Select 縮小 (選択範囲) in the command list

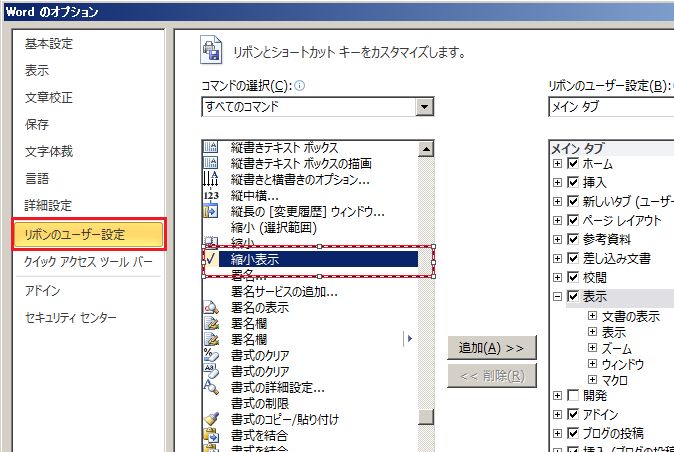coord(273,227)
